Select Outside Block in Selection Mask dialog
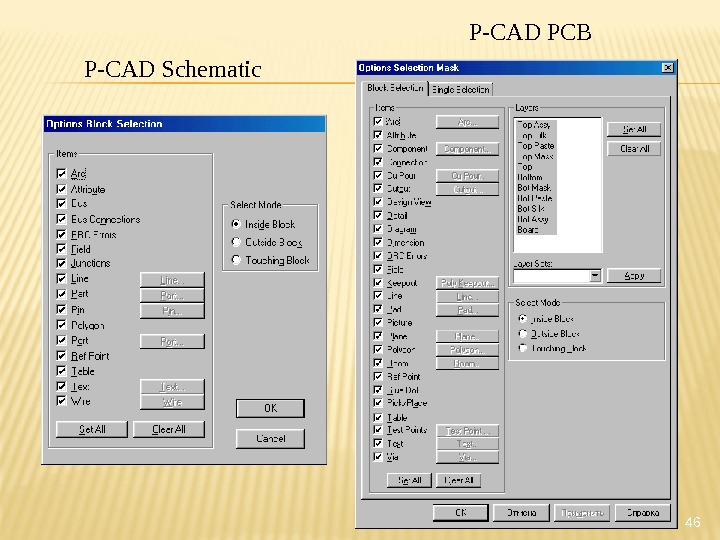Image resolution: width=720 pixels, height=540 pixels. click(522, 333)
